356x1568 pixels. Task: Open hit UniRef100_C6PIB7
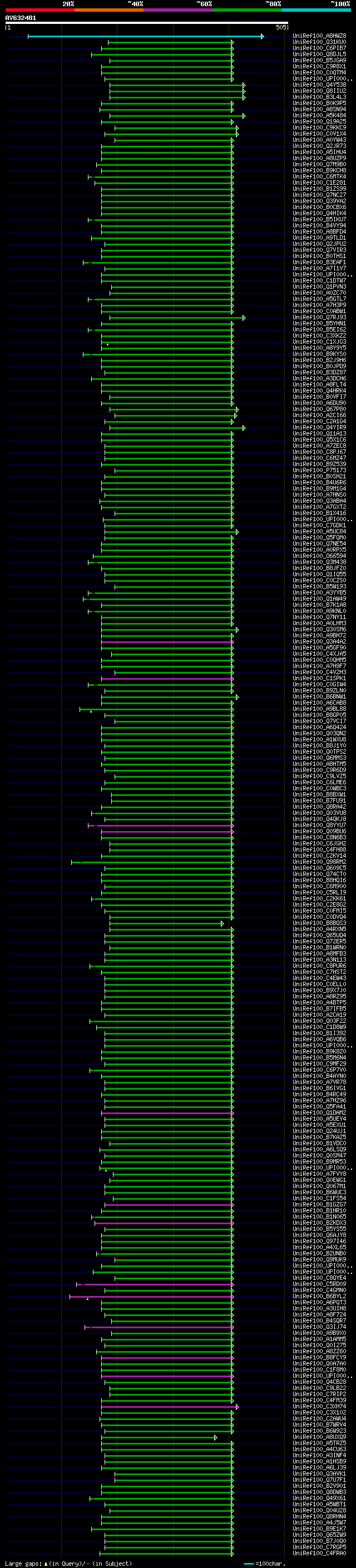[319, 48]
